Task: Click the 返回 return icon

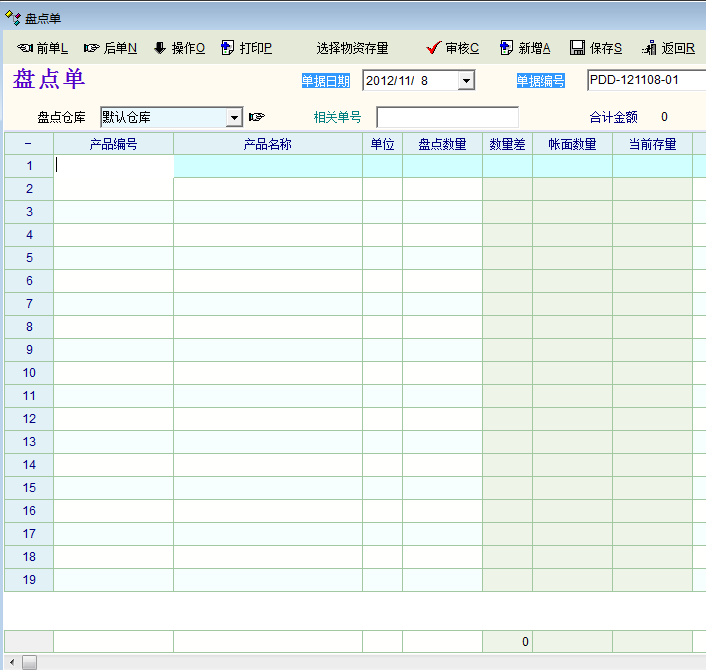Action: (x=650, y=48)
